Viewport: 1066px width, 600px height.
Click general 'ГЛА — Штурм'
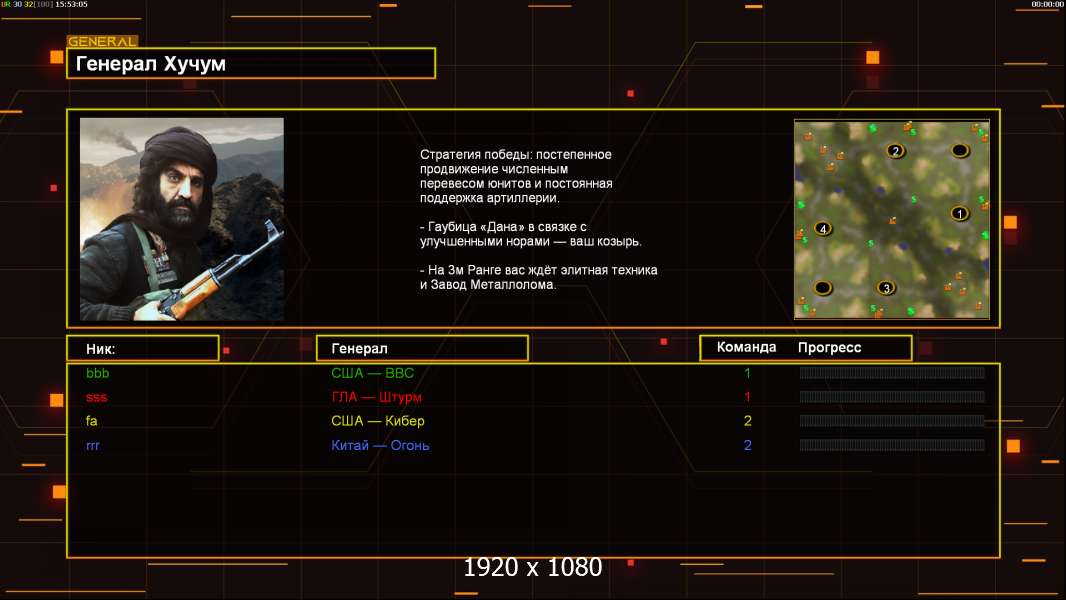pyautogui.click(x=376, y=397)
